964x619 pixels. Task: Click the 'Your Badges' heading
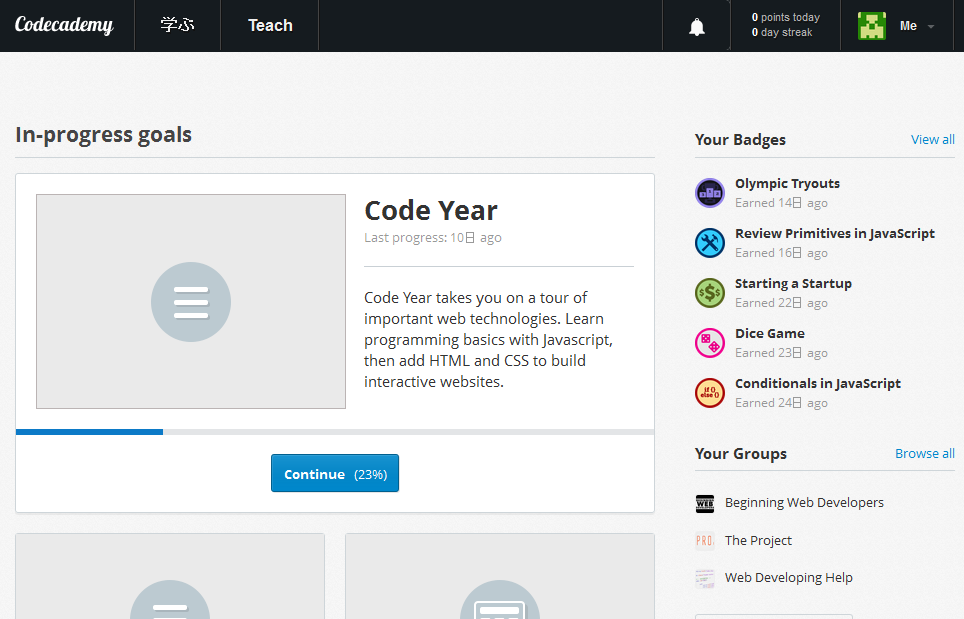740,140
